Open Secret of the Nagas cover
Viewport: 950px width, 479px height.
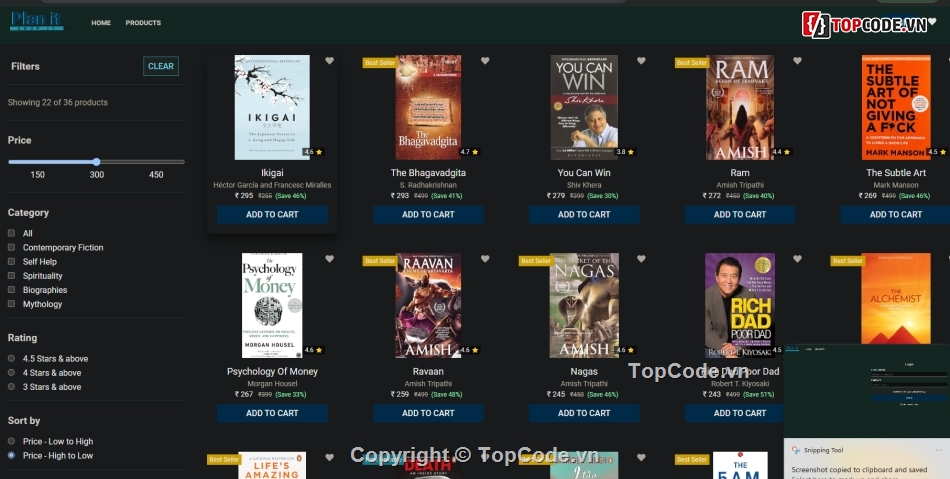click(x=584, y=305)
